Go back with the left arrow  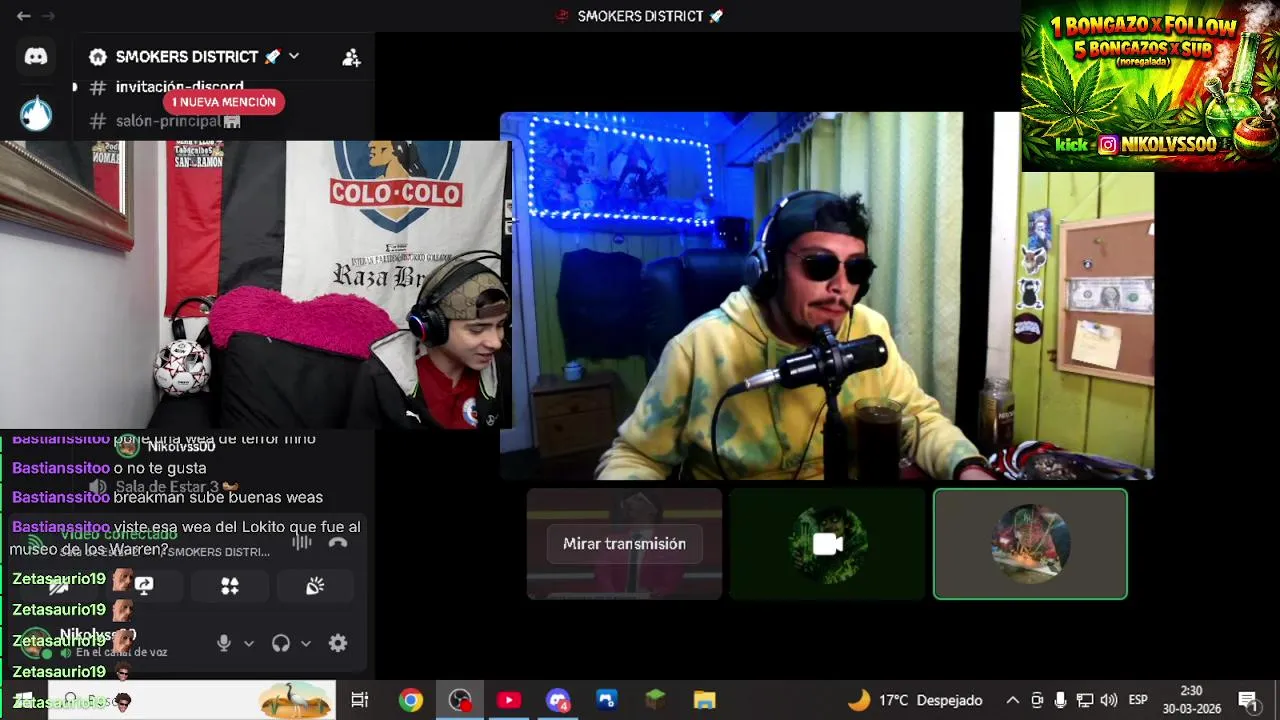click(23, 16)
